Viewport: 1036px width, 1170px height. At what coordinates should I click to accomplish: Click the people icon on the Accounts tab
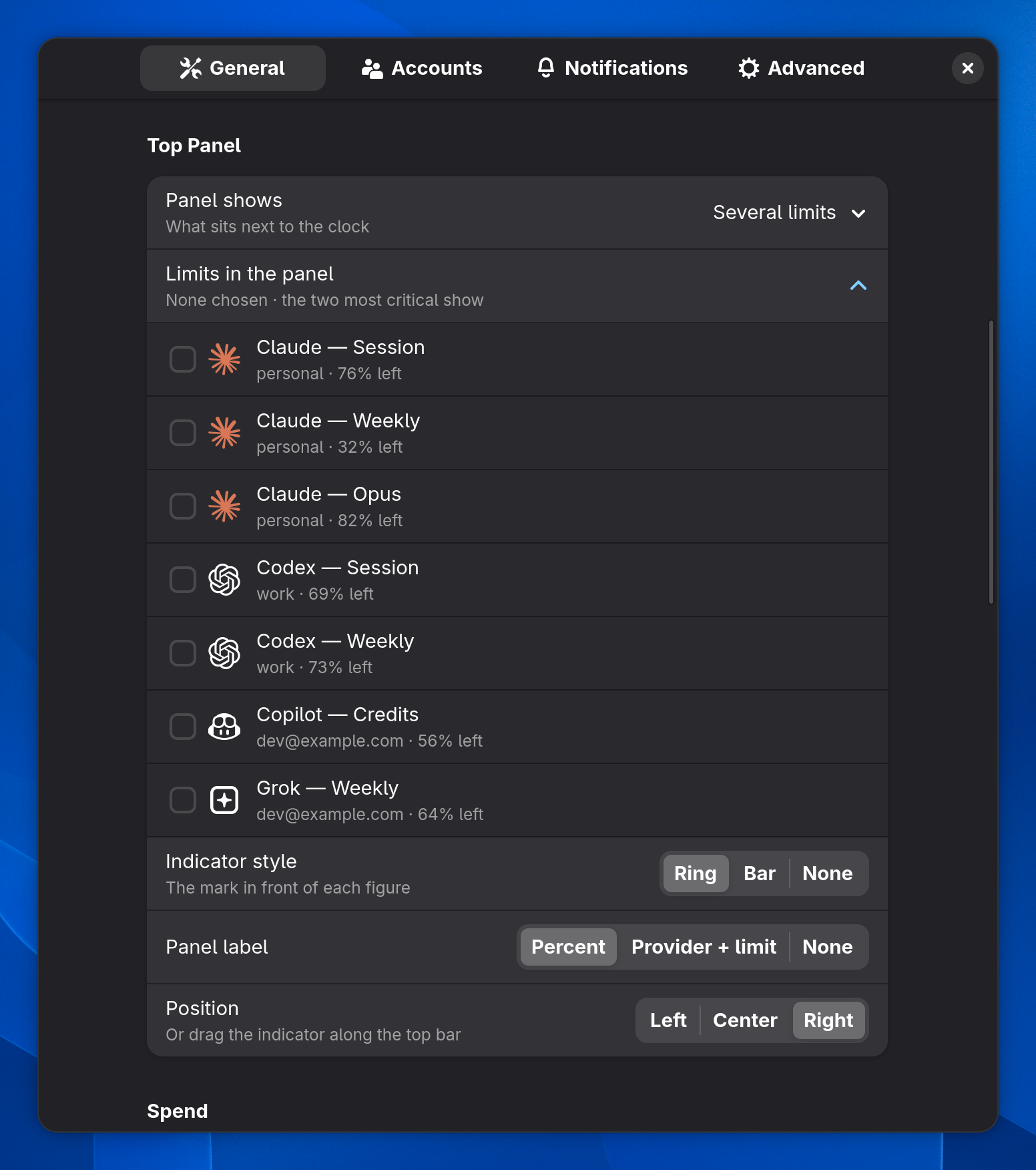[372, 68]
